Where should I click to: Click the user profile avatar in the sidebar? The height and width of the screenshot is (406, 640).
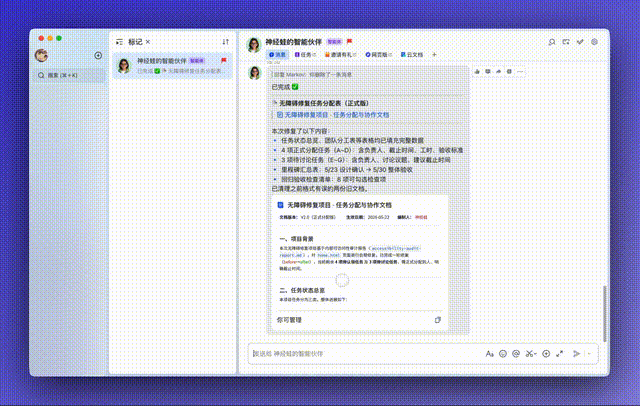pos(41,55)
